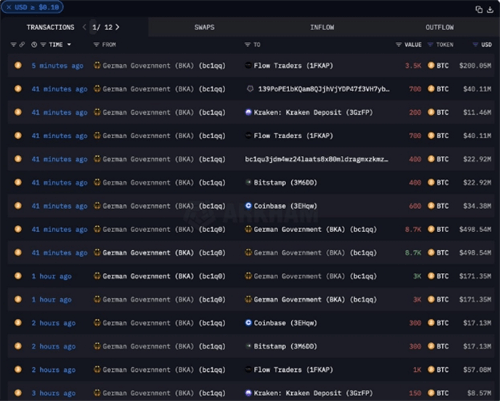Open the OUTFLOW tab
The height and width of the screenshot is (401, 500).
(439, 27)
